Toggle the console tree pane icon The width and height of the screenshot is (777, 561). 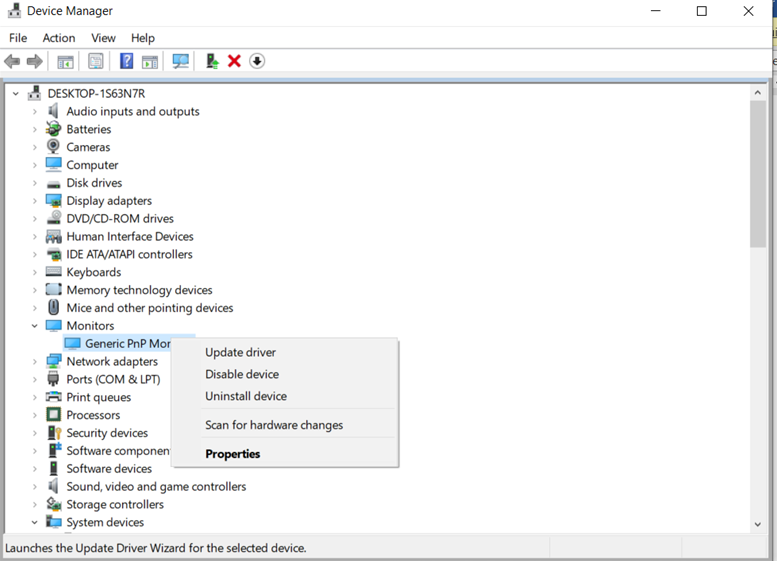(x=65, y=61)
